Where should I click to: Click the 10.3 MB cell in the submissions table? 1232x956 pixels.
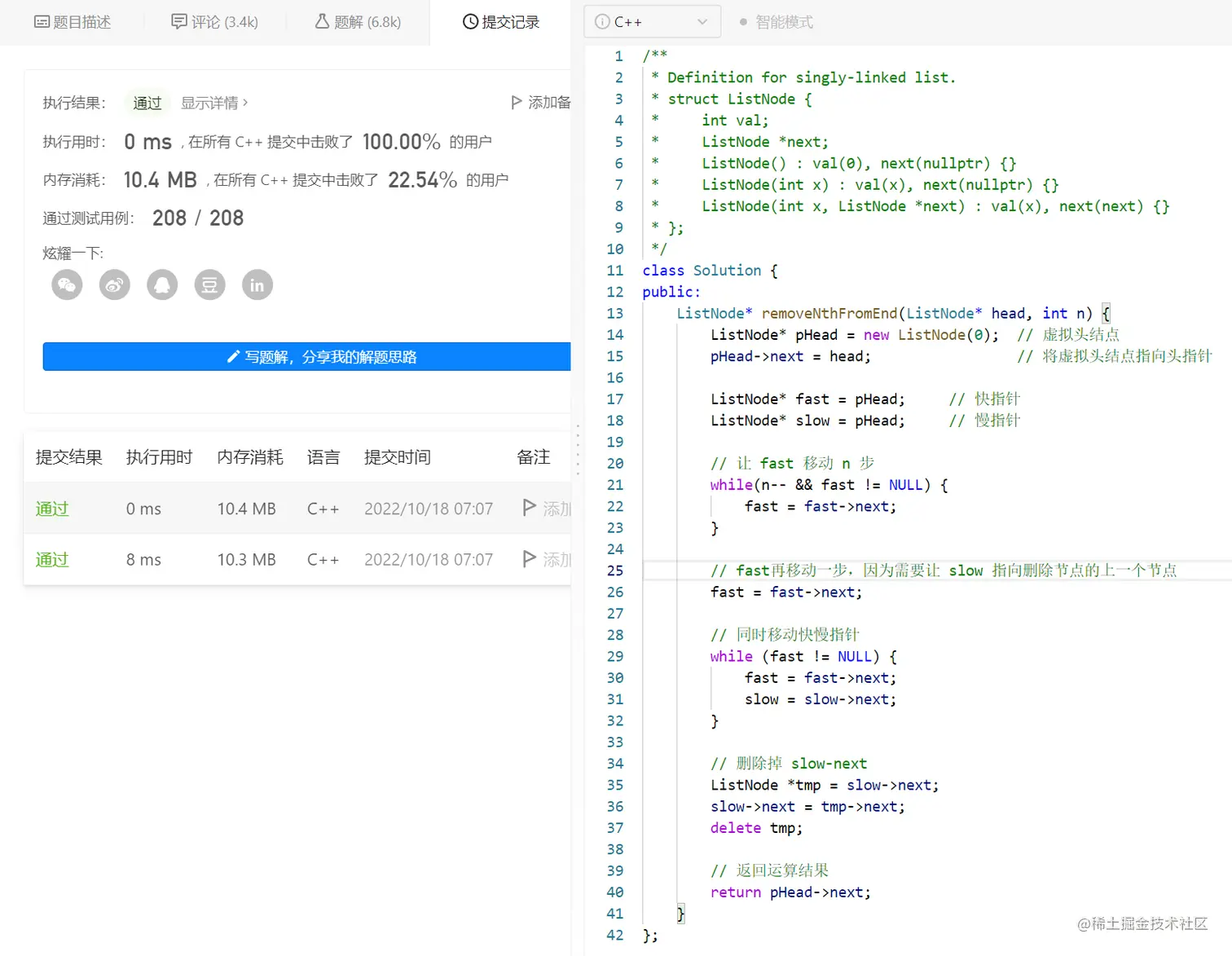(247, 559)
